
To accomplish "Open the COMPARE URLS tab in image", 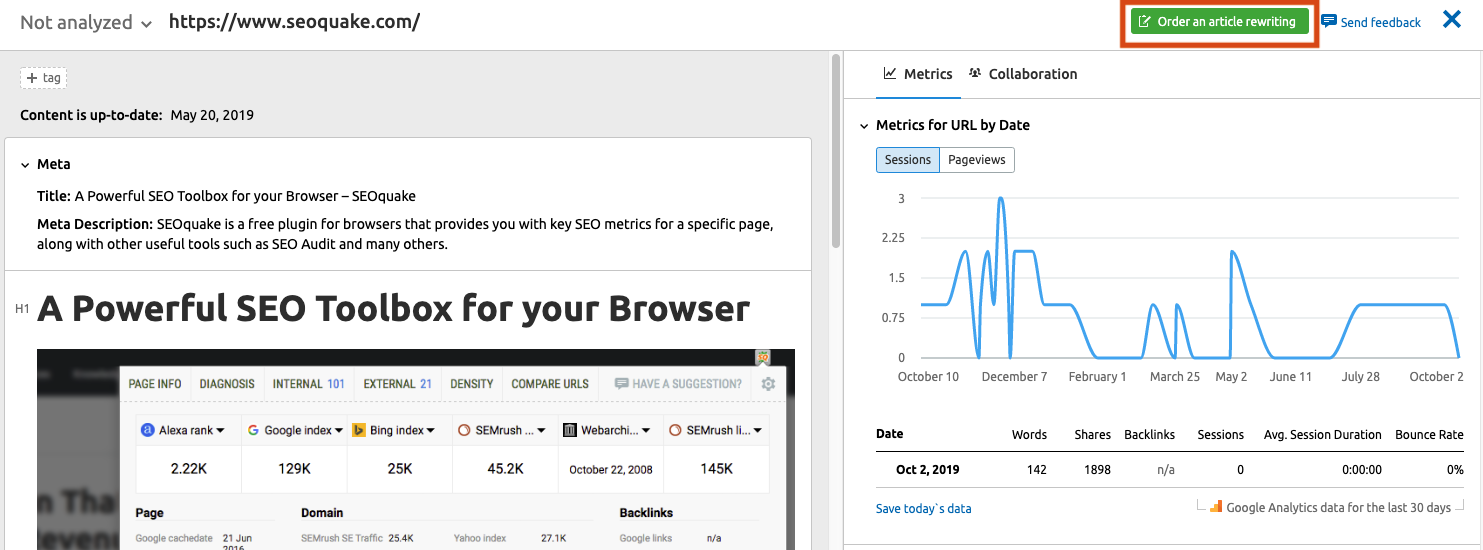I will coord(550,384).
